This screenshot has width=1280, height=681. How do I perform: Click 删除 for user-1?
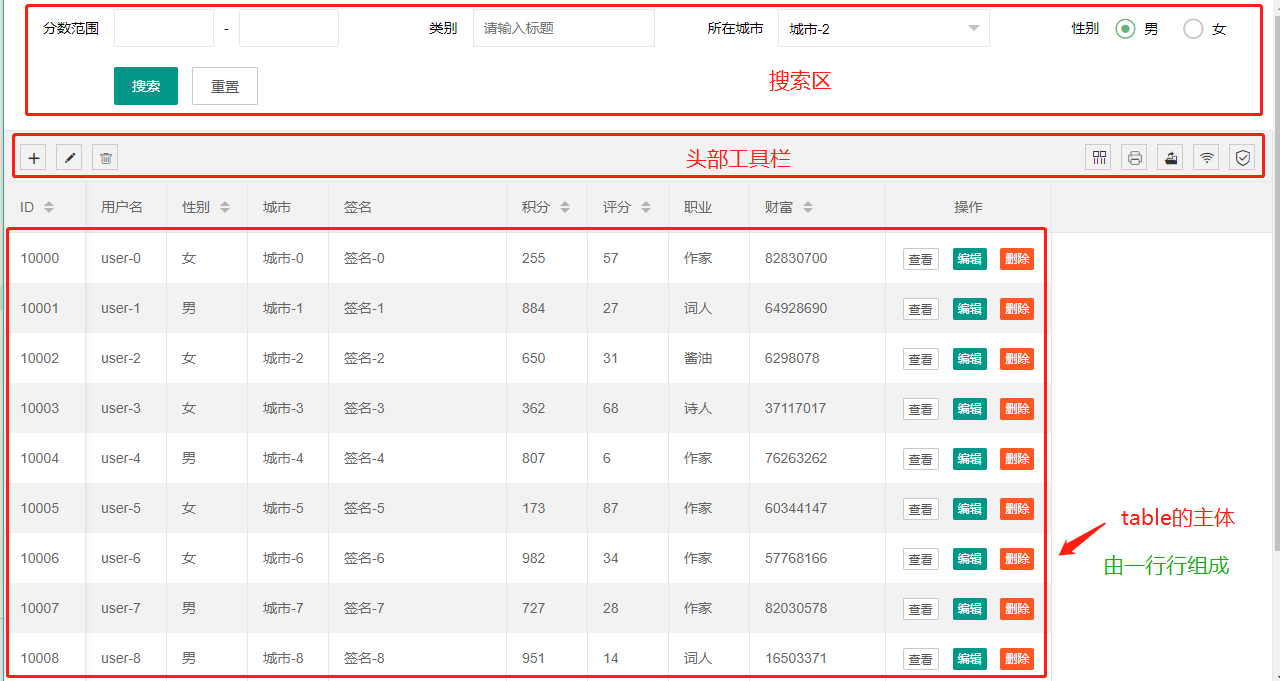(1017, 308)
